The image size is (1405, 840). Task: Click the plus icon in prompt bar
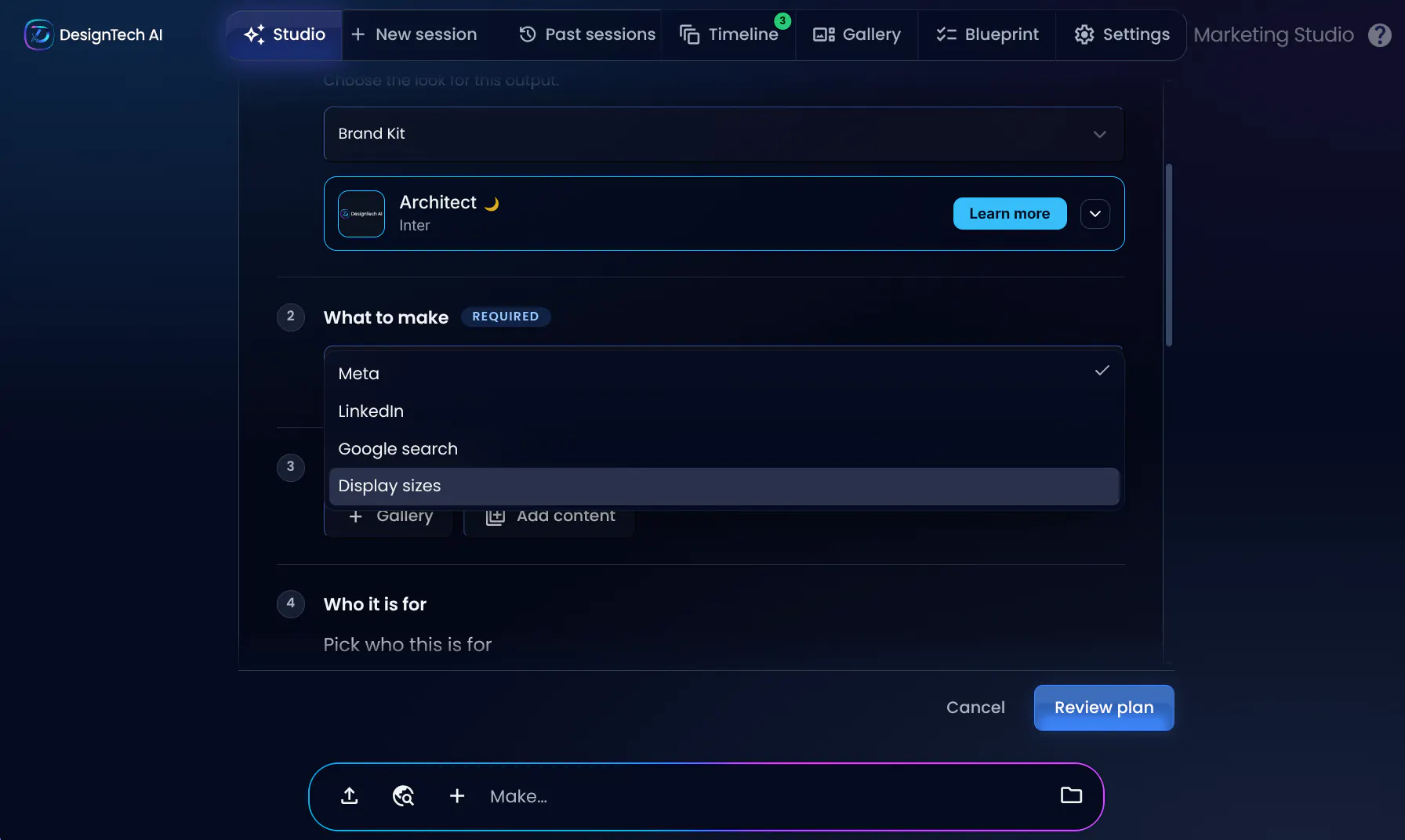457,796
